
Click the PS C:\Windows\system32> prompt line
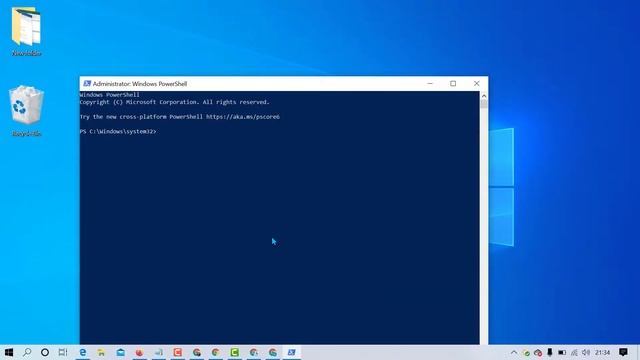click(x=118, y=131)
